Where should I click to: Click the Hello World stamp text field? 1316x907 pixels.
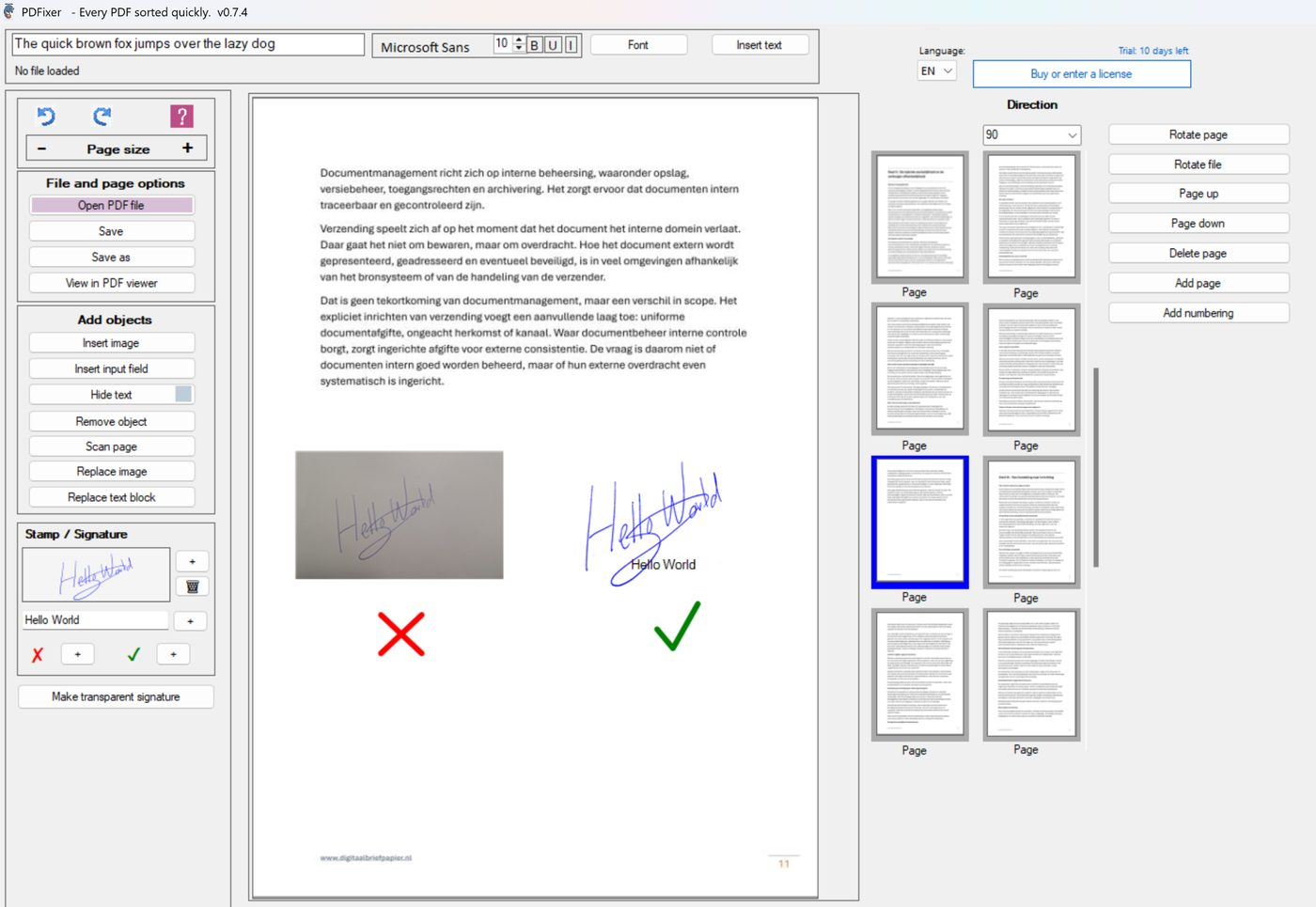pos(96,620)
